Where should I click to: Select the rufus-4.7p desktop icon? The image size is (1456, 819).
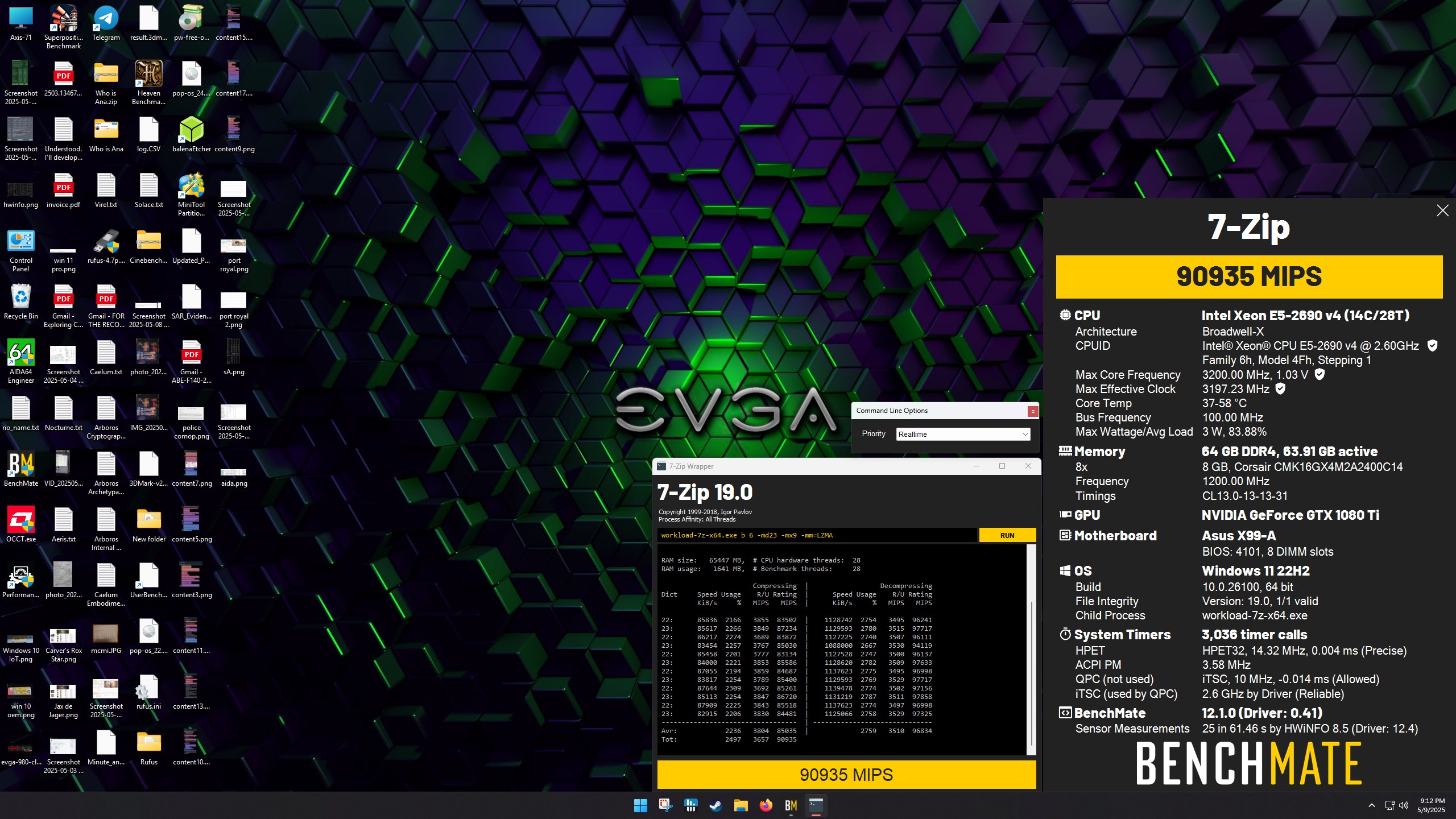point(106,246)
